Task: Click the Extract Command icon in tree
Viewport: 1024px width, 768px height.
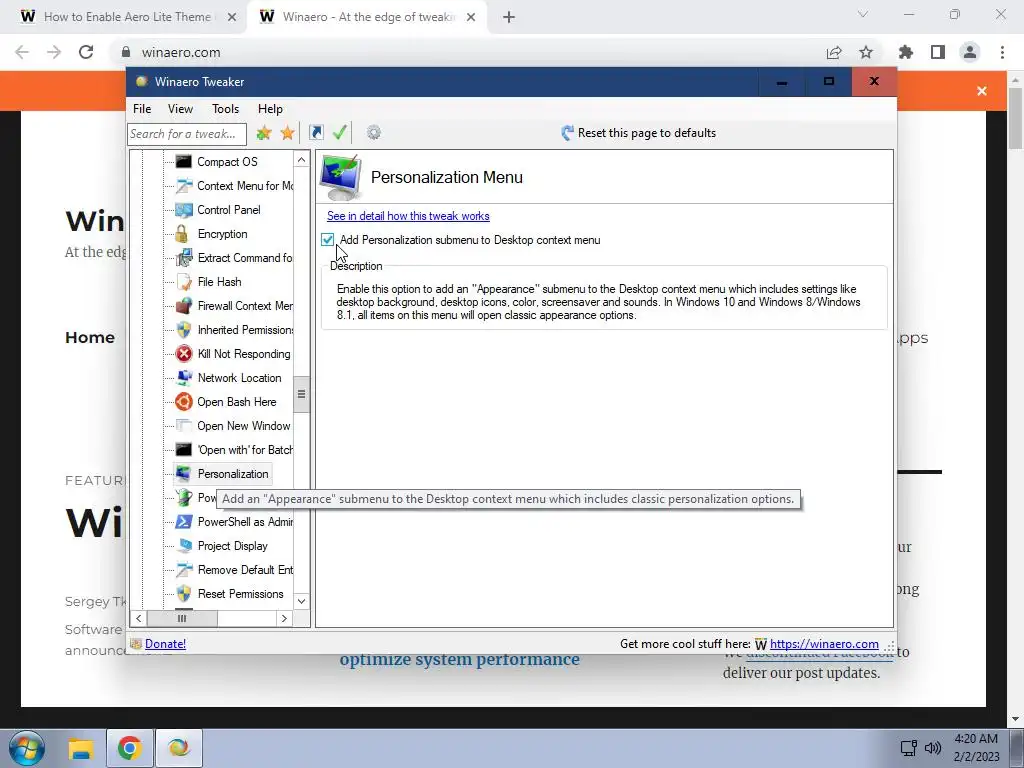Action: coord(184,258)
